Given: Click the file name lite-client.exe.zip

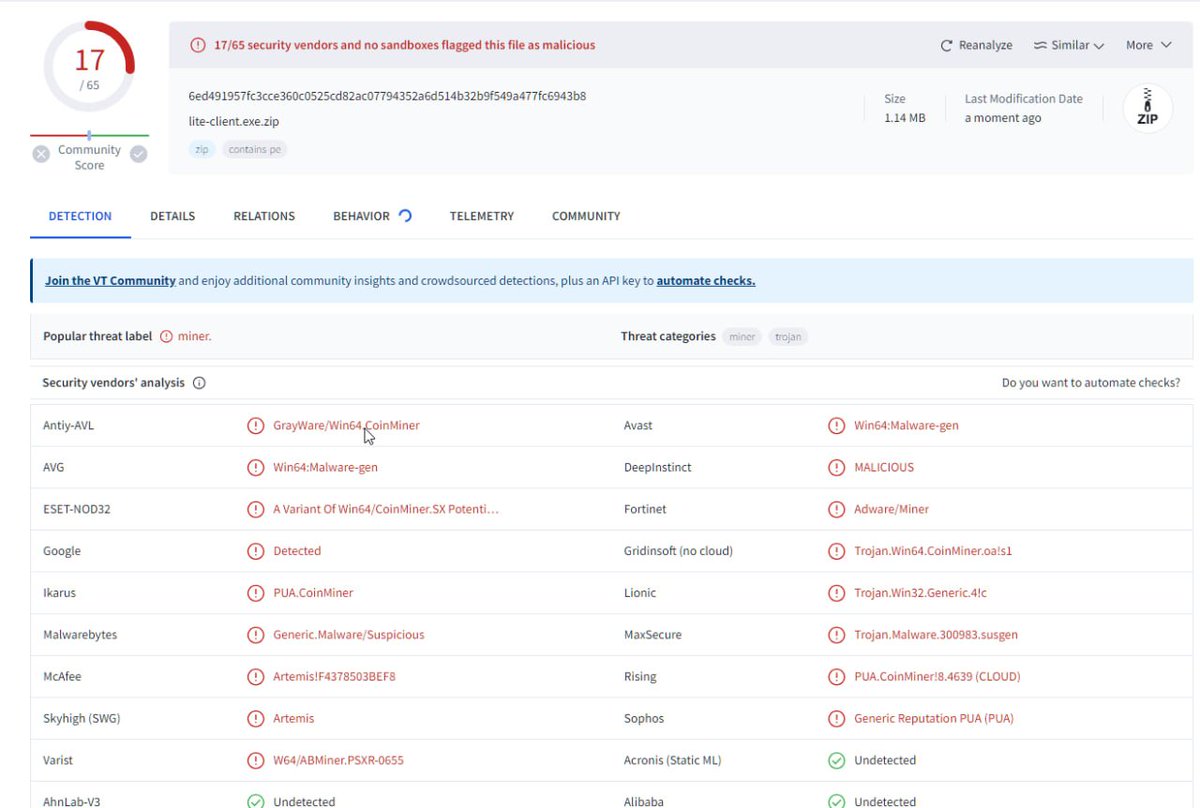Looking at the screenshot, I should 235,120.
